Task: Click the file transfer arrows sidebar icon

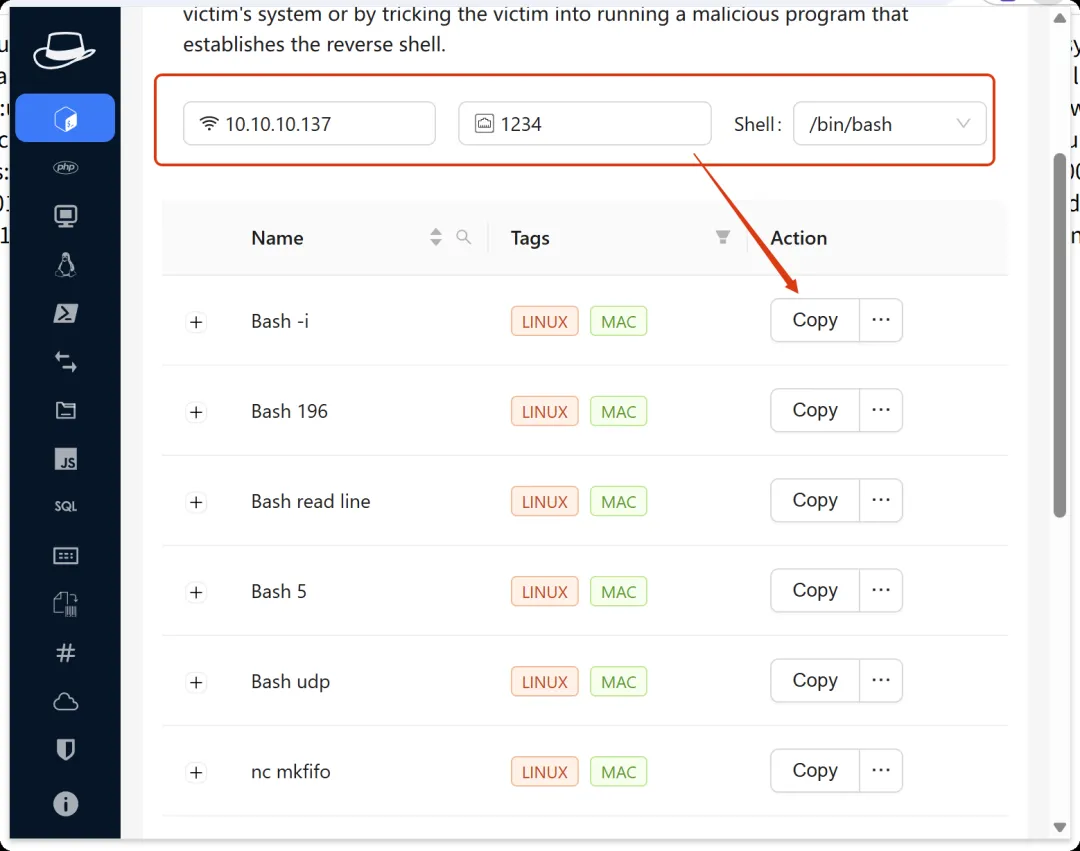Action: click(x=66, y=362)
